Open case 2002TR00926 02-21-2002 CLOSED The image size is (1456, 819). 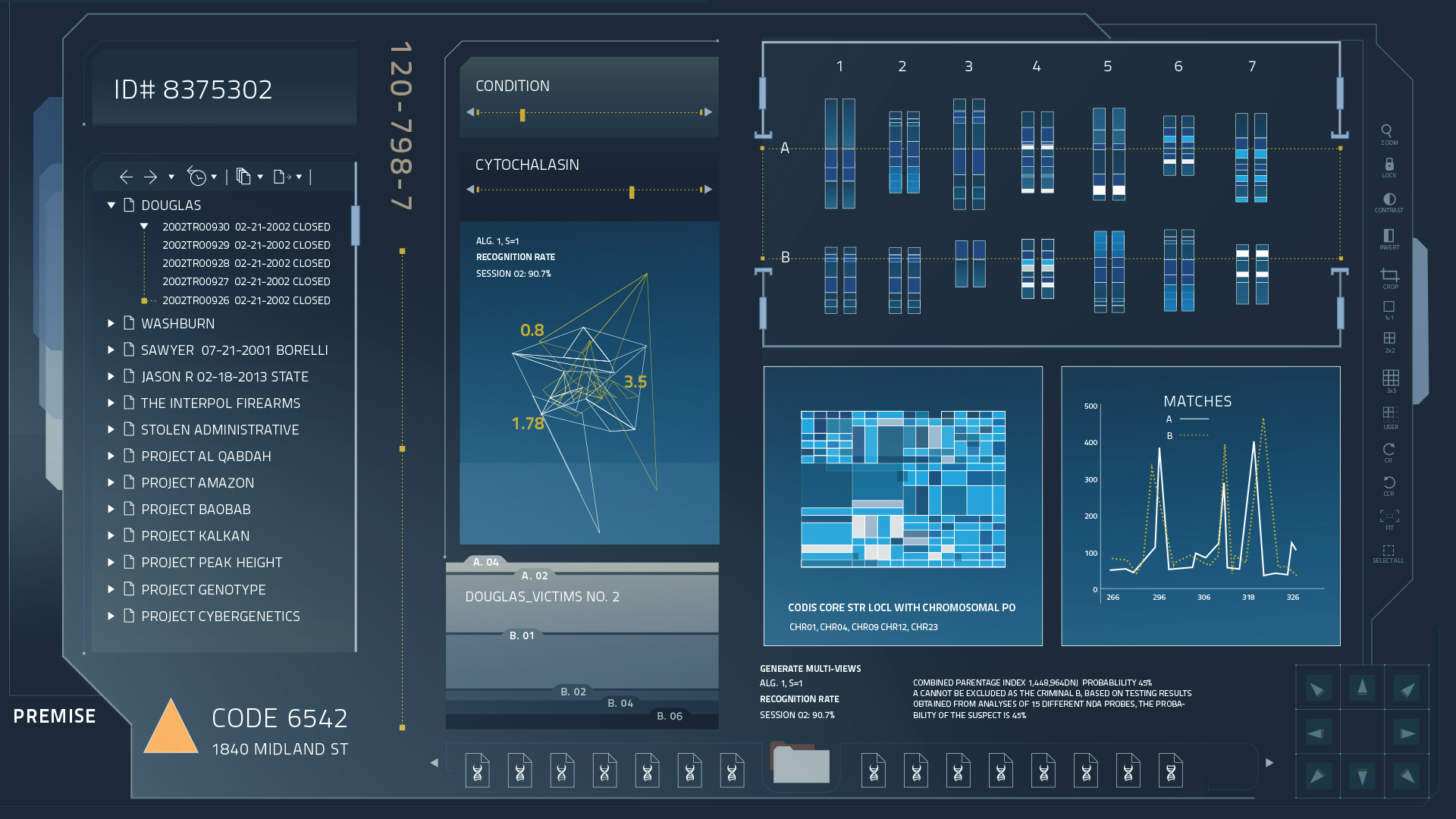coord(246,300)
